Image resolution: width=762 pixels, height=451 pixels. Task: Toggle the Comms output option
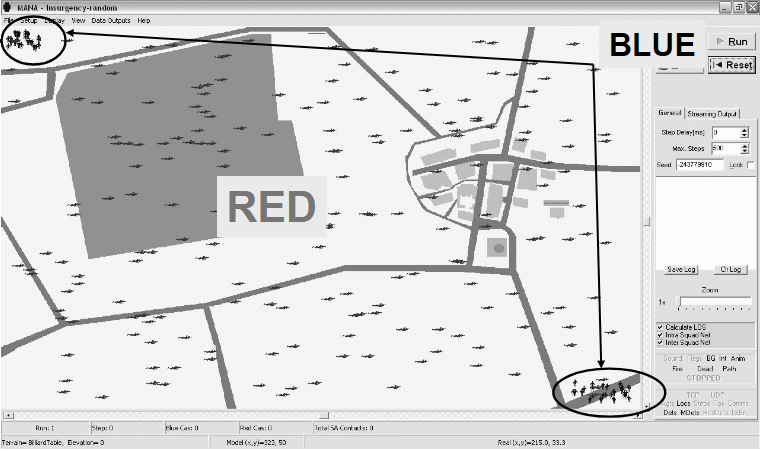[738, 403]
